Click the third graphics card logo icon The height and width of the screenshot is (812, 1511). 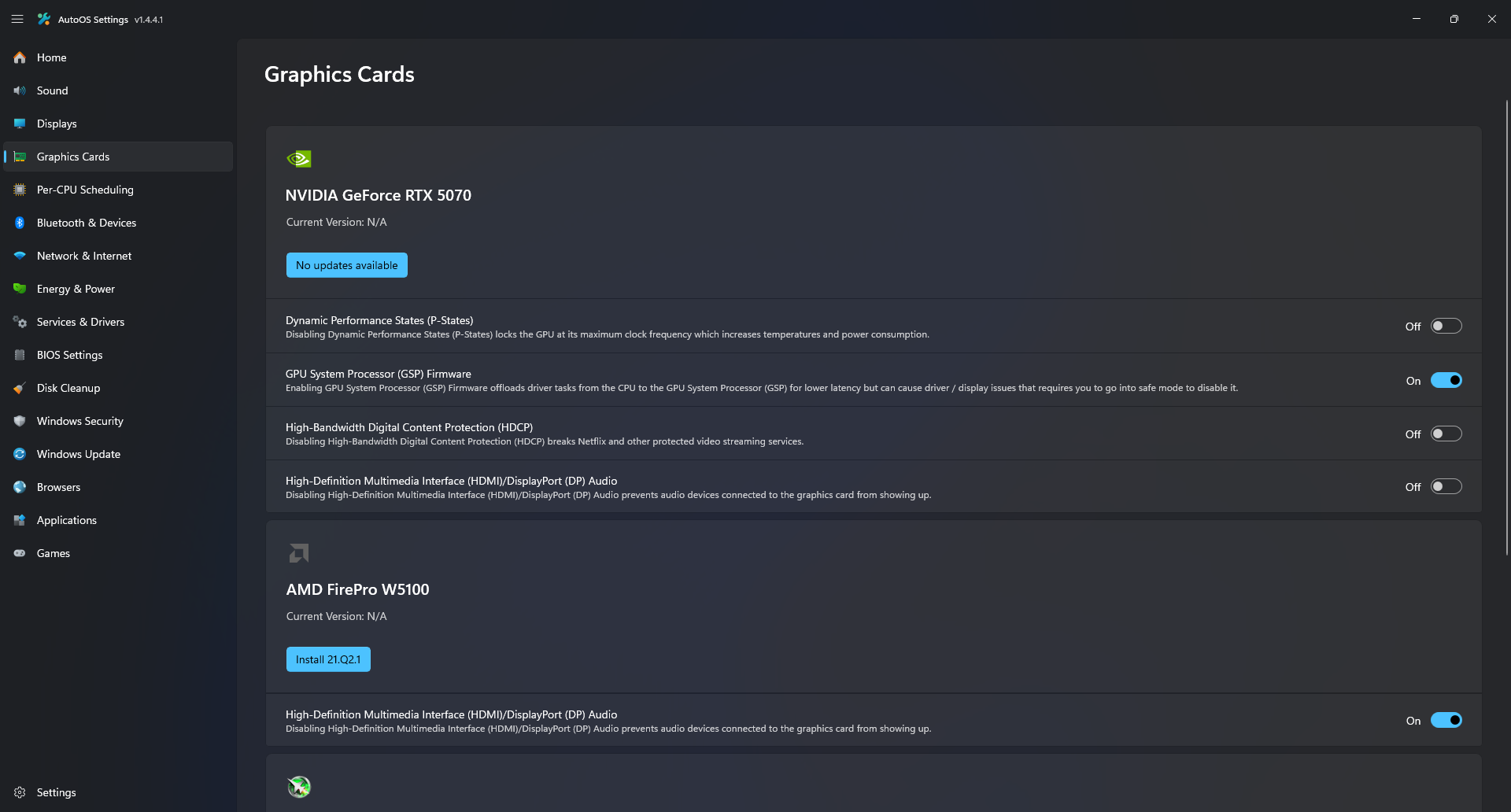299,786
